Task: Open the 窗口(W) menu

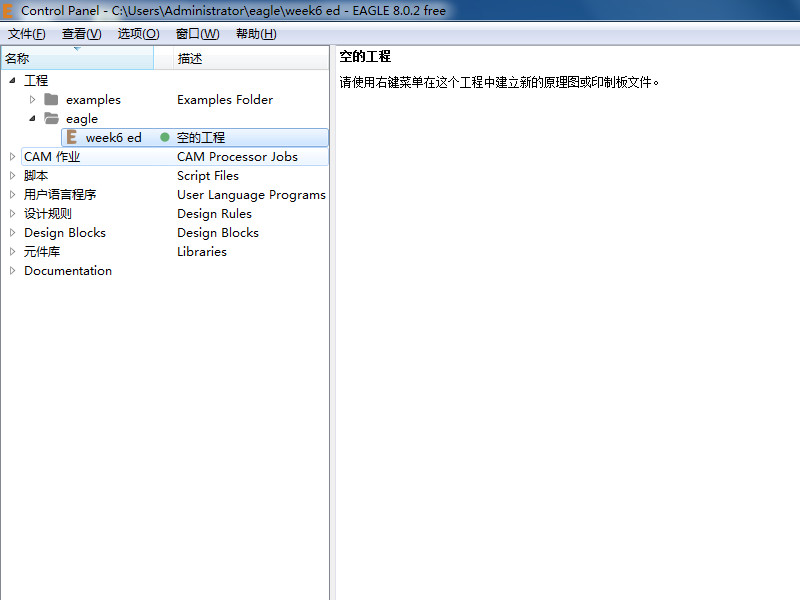Action: 197,34
